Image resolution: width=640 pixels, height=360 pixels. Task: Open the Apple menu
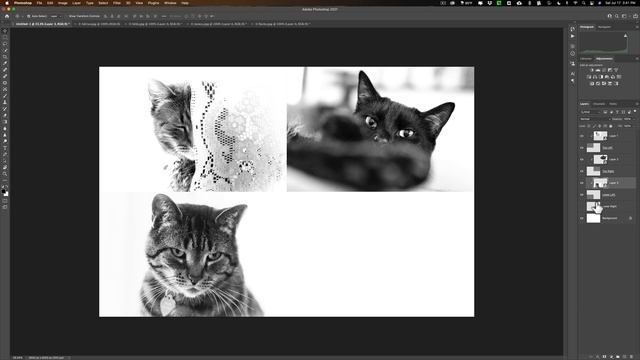click(7, 3)
